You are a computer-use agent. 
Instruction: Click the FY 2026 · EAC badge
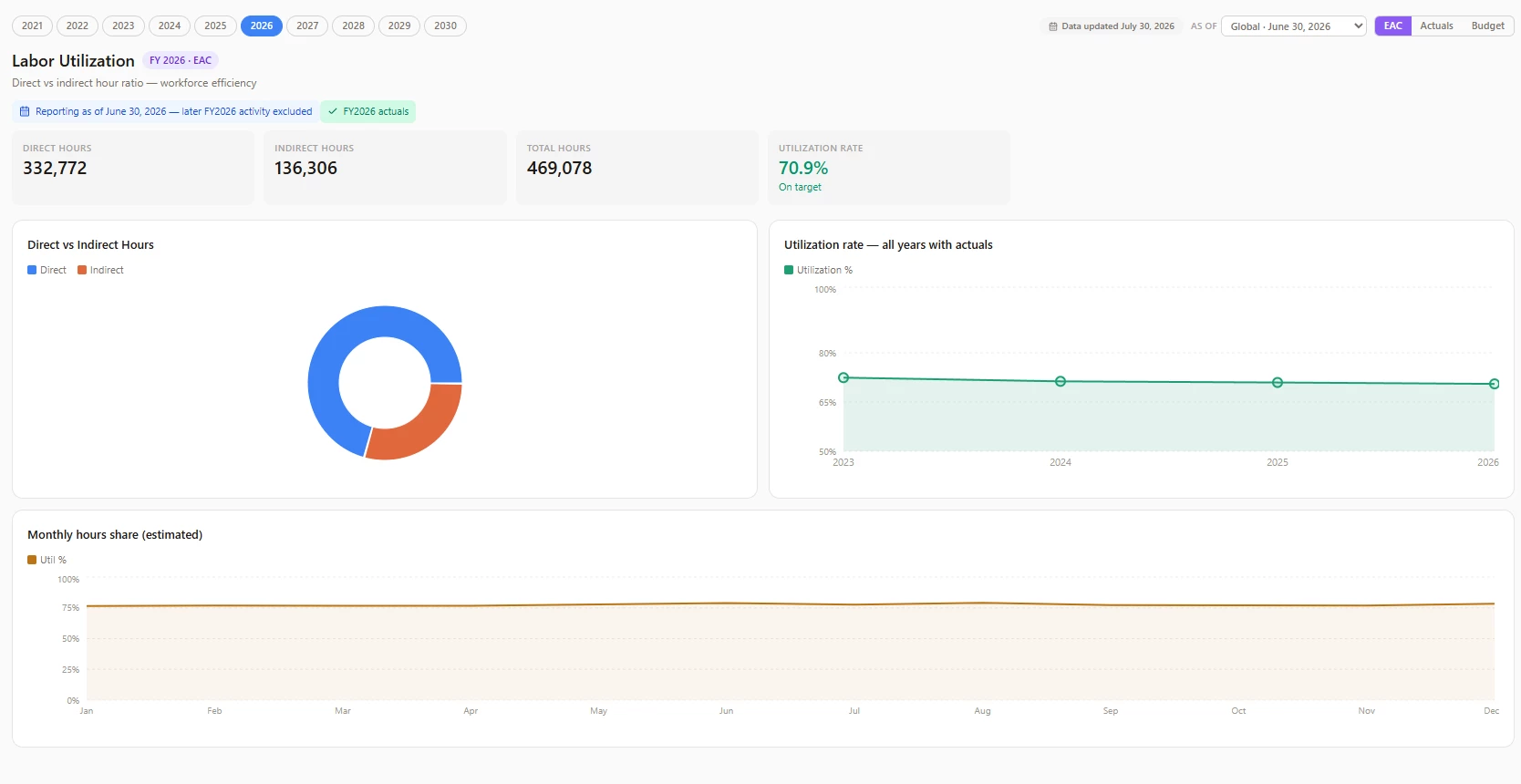click(181, 60)
